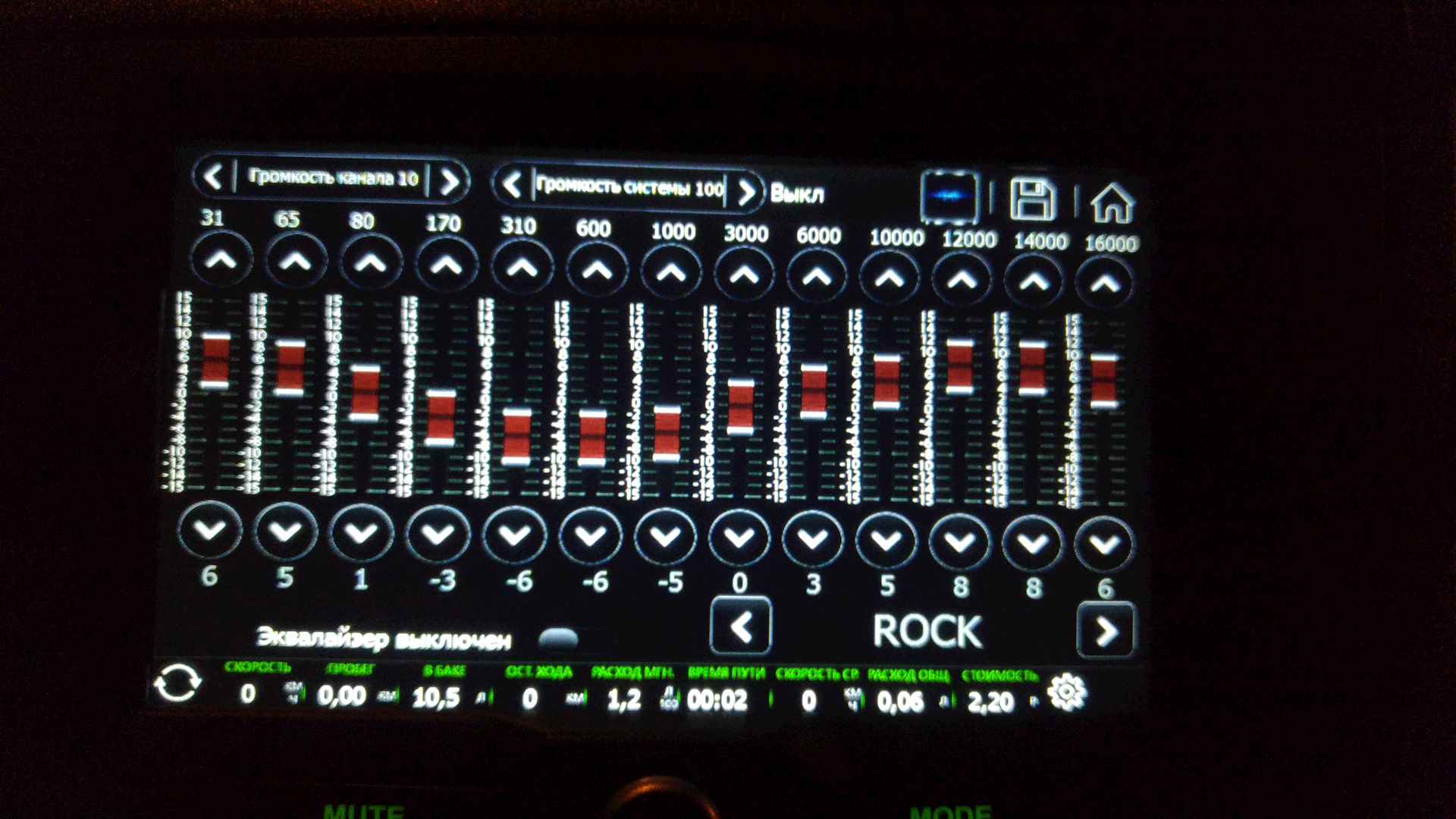Viewport: 1456px width, 819px height.
Task: Click the blue waveform spectrum icon
Action: [x=949, y=196]
